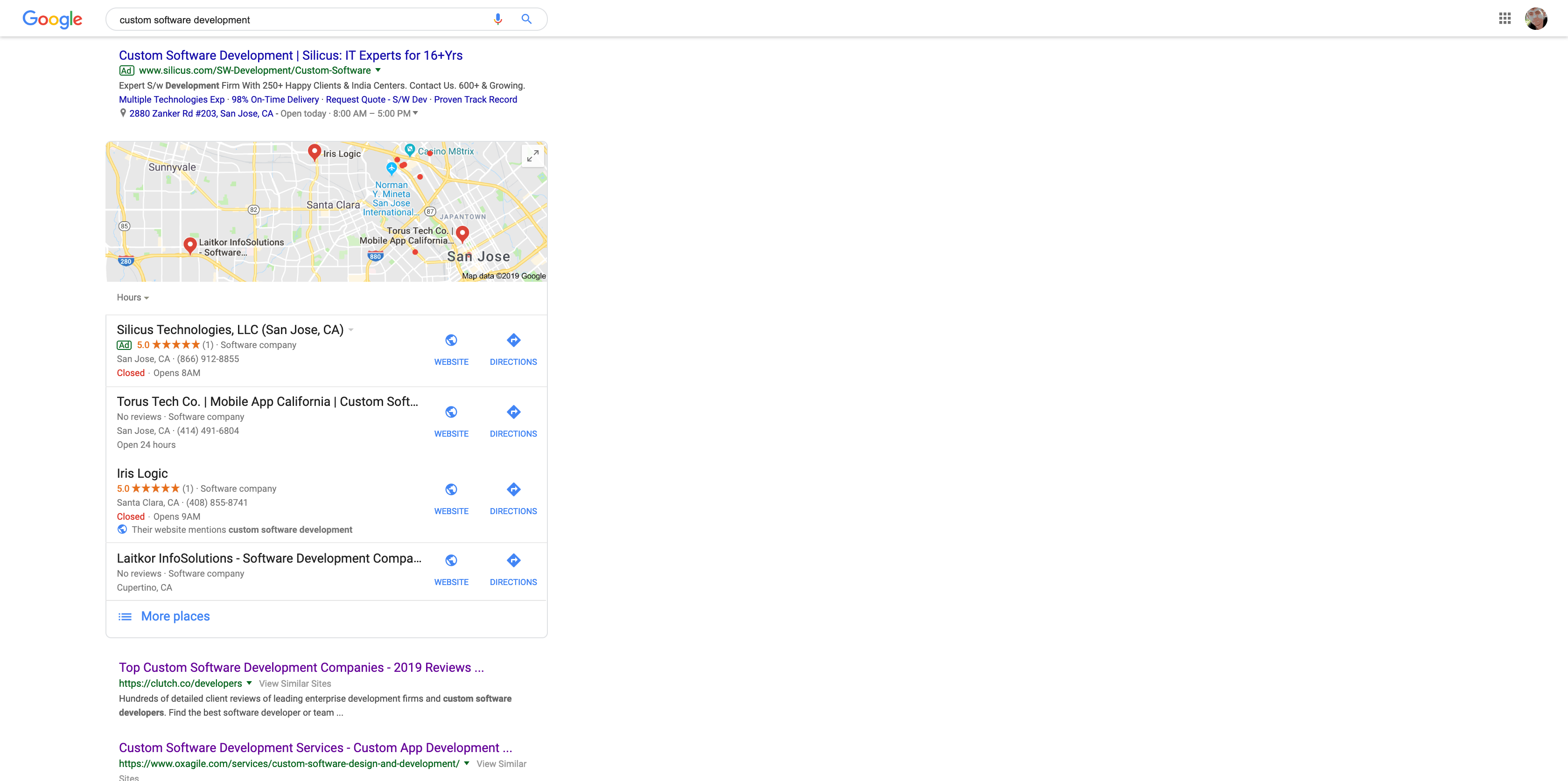Click the globe icon next to website mentions
This screenshot has width=1568, height=781.
[x=122, y=529]
